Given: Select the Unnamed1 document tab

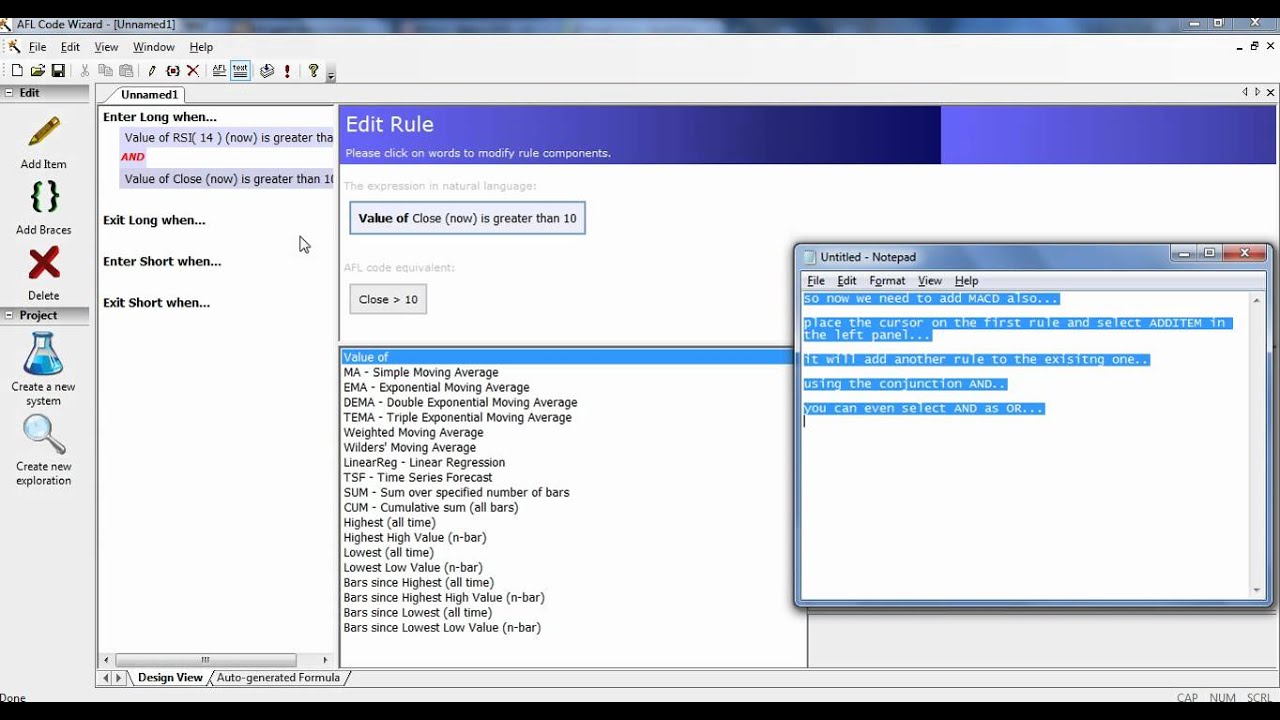Looking at the screenshot, I should click(x=149, y=95).
